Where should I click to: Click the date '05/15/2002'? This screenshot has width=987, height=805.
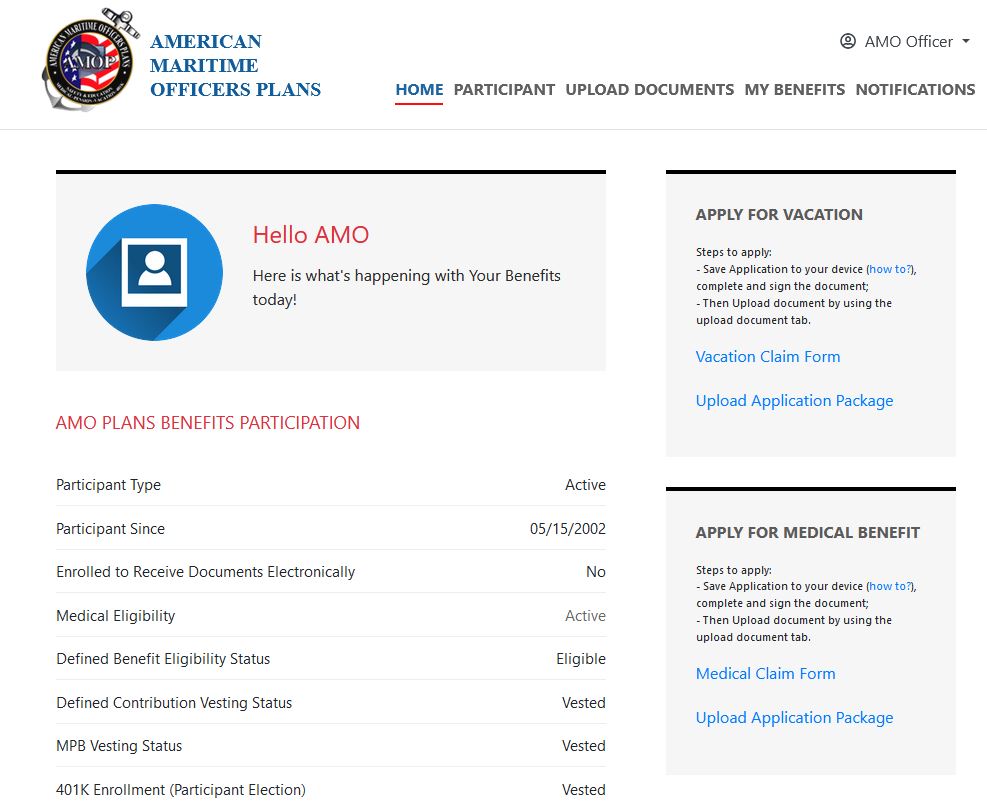[568, 529]
